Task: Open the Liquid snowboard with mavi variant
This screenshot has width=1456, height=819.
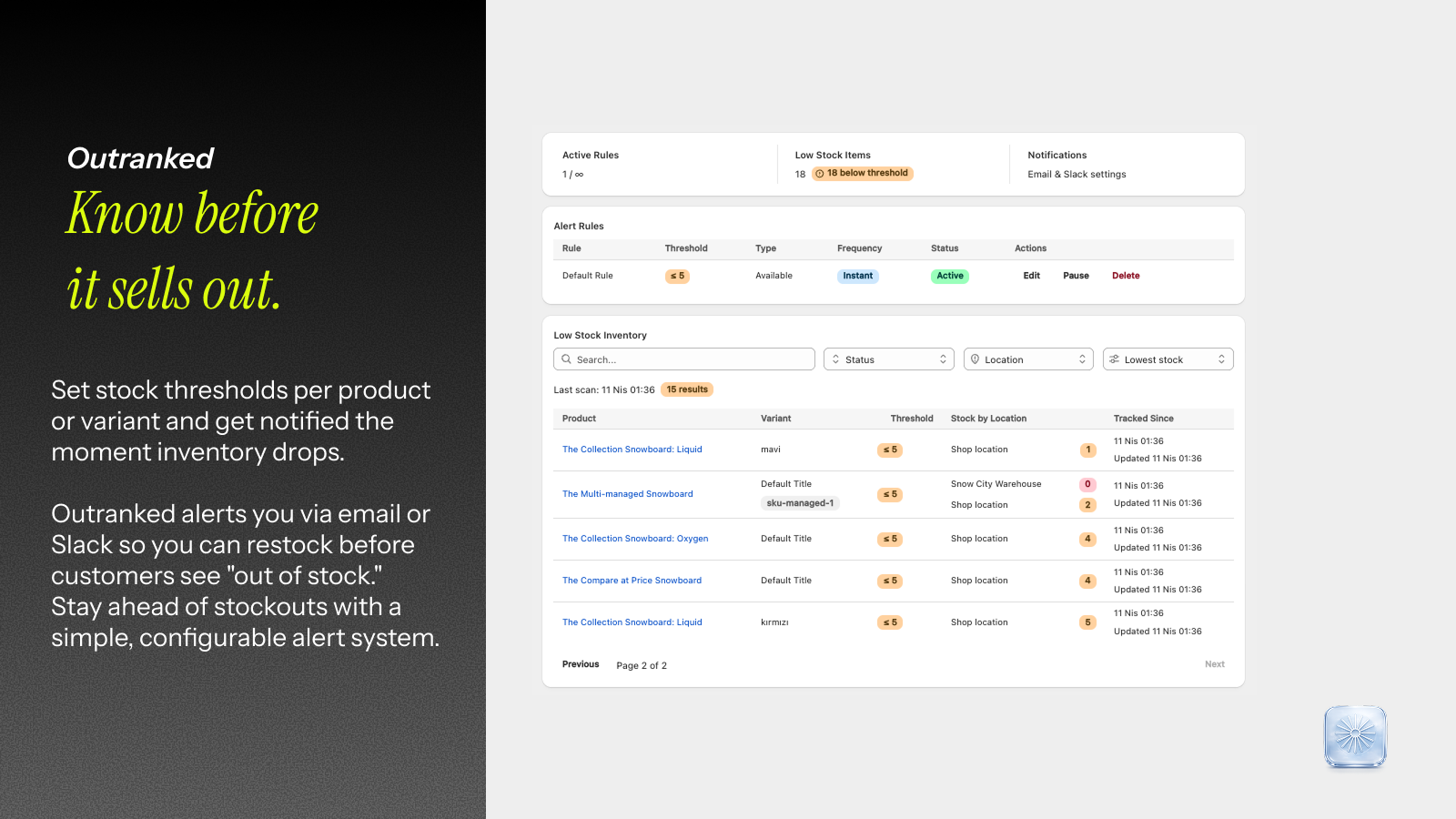Action: point(632,450)
